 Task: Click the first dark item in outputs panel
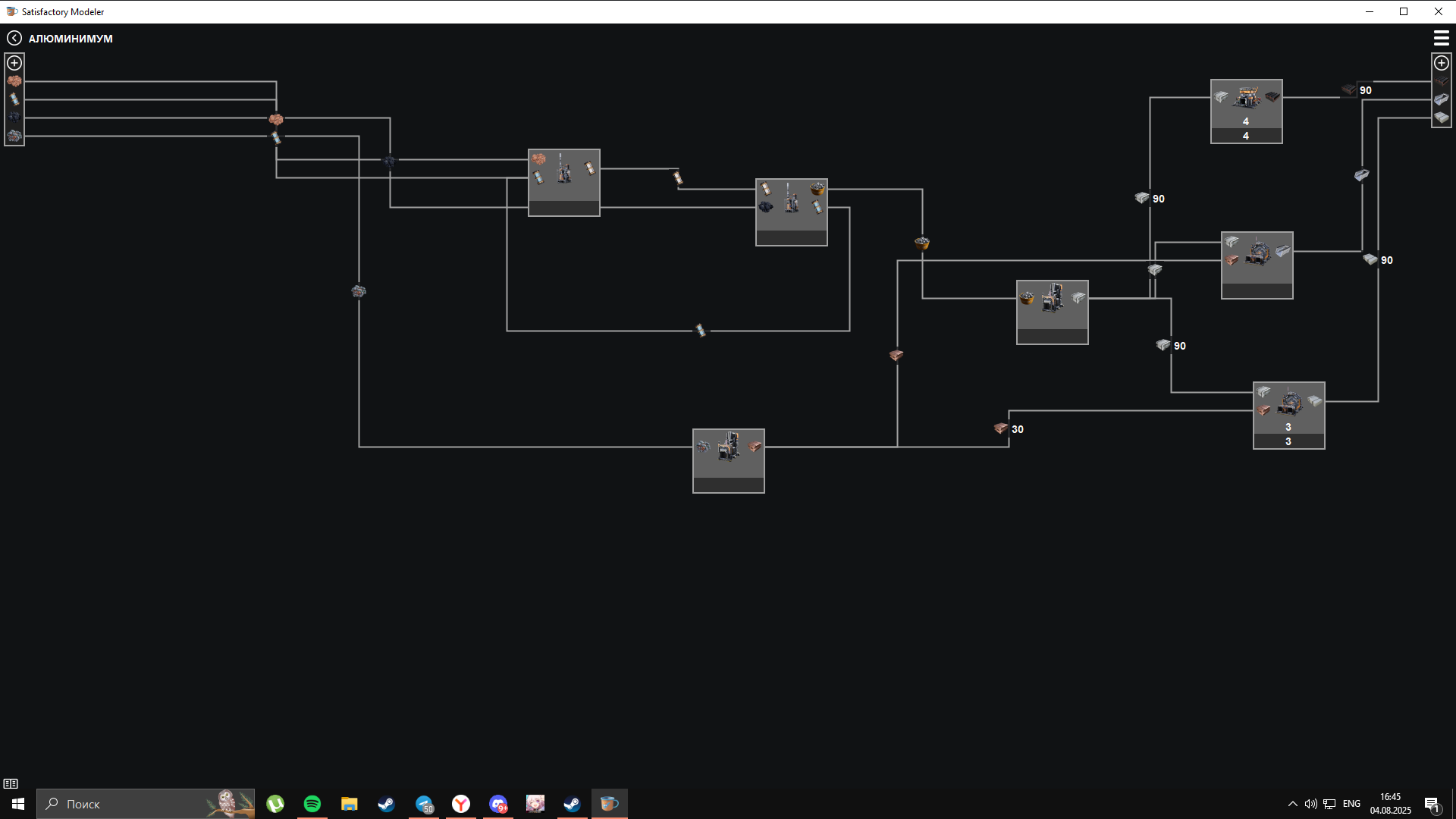(x=1442, y=81)
